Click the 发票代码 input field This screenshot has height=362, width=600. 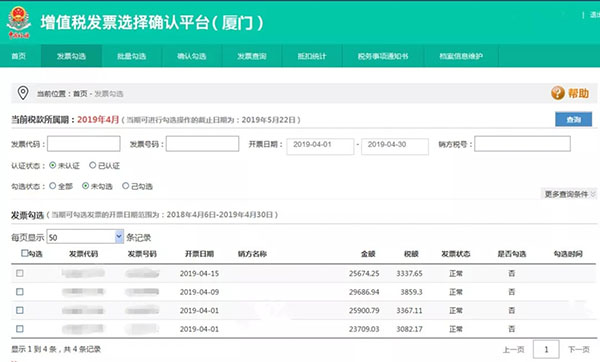coord(84,144)
